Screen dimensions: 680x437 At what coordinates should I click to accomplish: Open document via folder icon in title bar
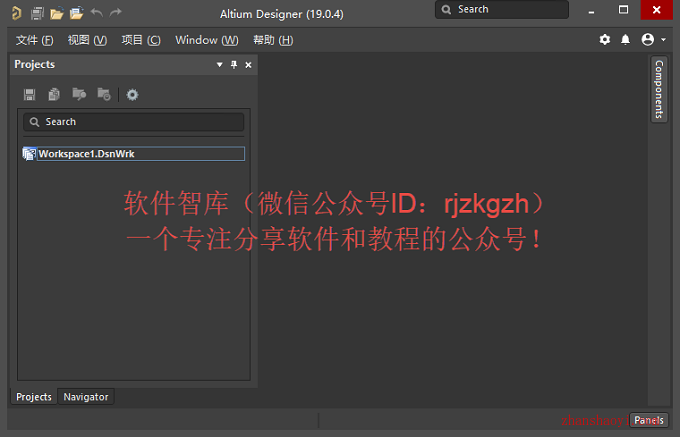pyautogui.click(x=56, y=14)
